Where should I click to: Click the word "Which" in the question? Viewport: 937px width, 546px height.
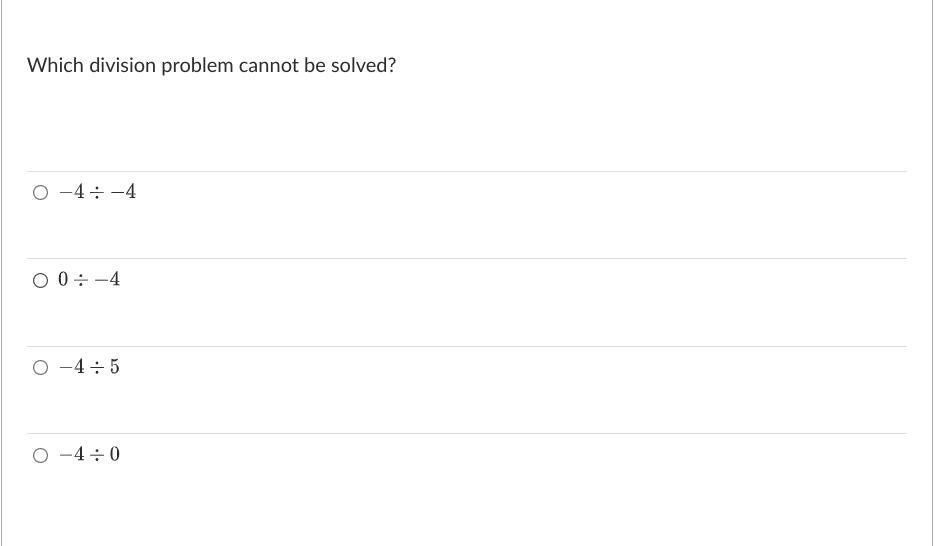(56, 65)
